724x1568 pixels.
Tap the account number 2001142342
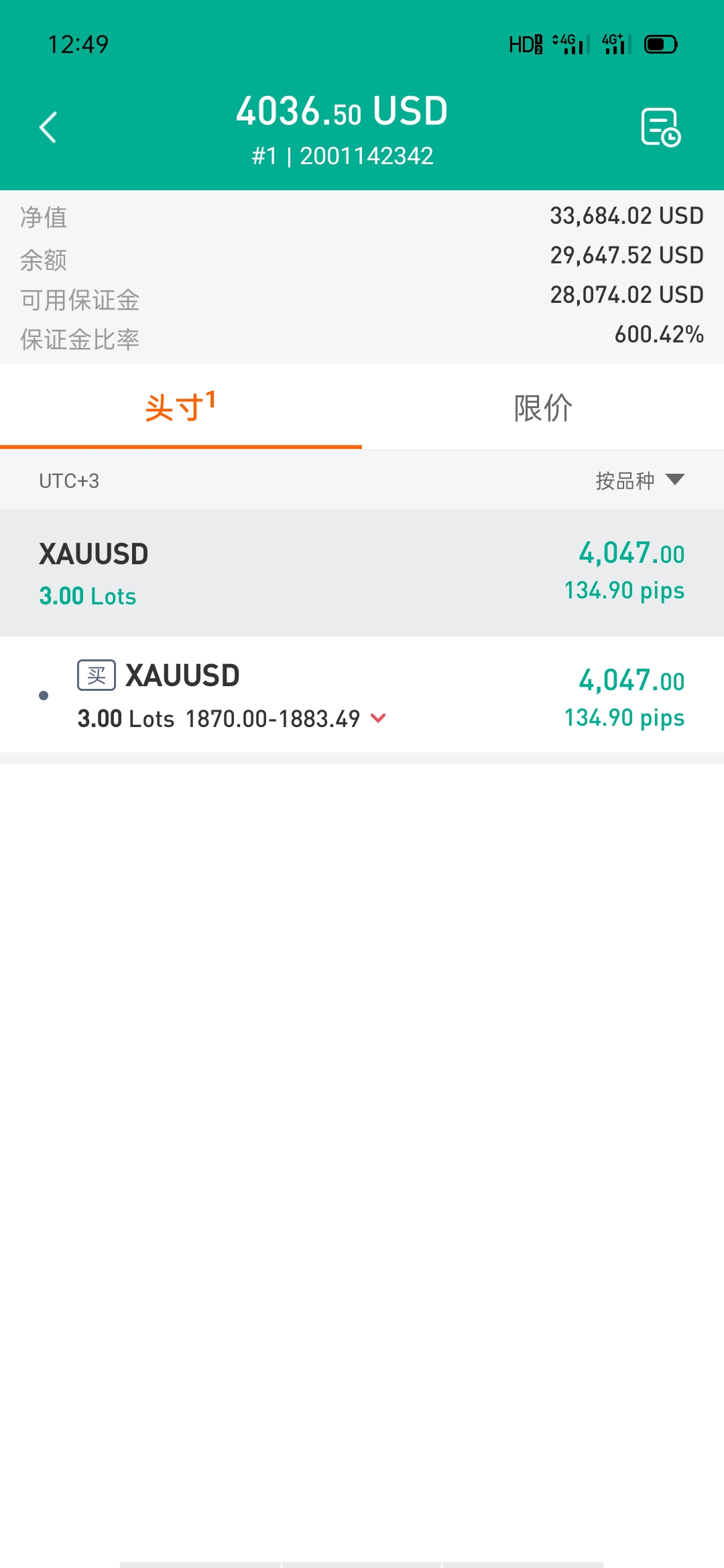(x=366, y=156)
